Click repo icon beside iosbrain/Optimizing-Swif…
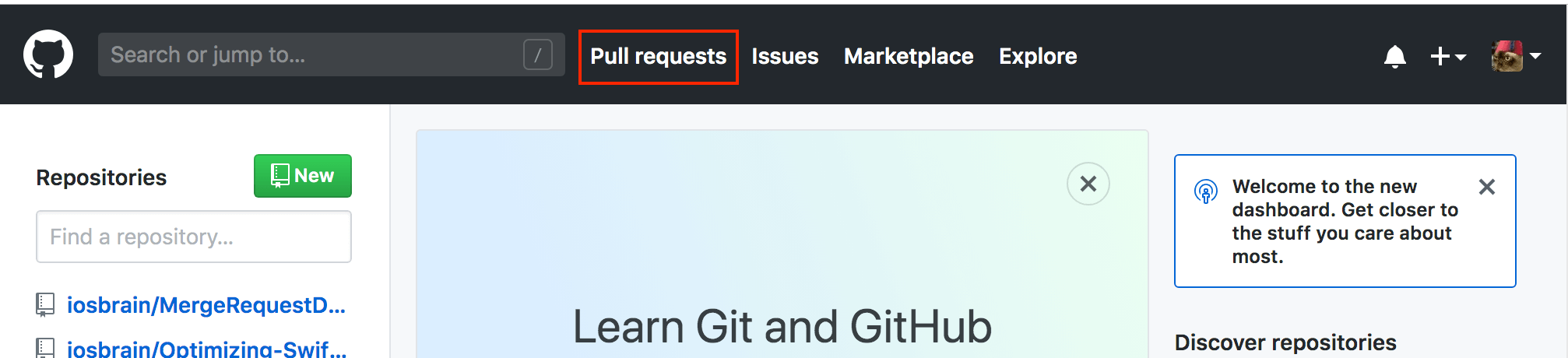The height and width of the screenshot is (358, 1568). (45, 347)
